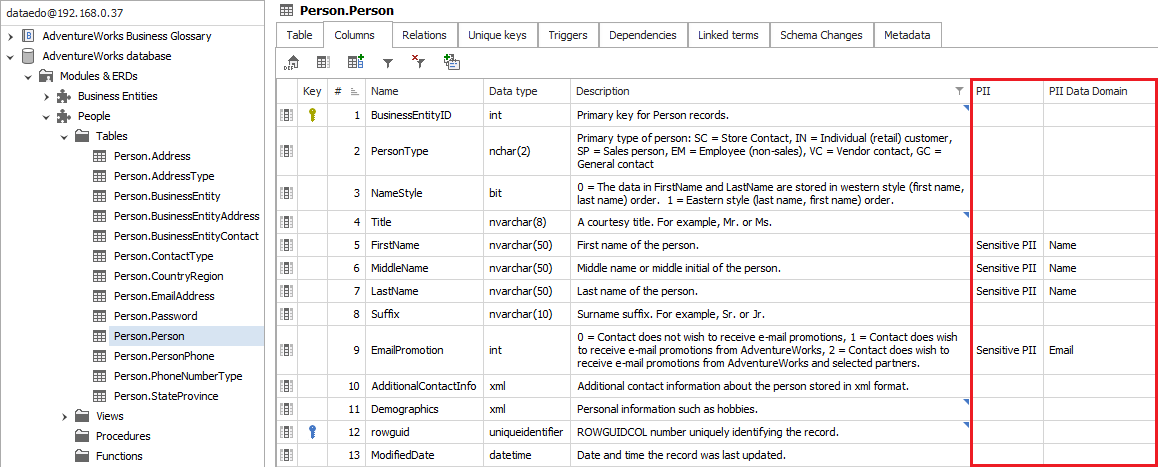Click the AdventureWorks Business Glossary icon
The width and height of the screenshot is (1158, 467).
[x=28, y=36]
